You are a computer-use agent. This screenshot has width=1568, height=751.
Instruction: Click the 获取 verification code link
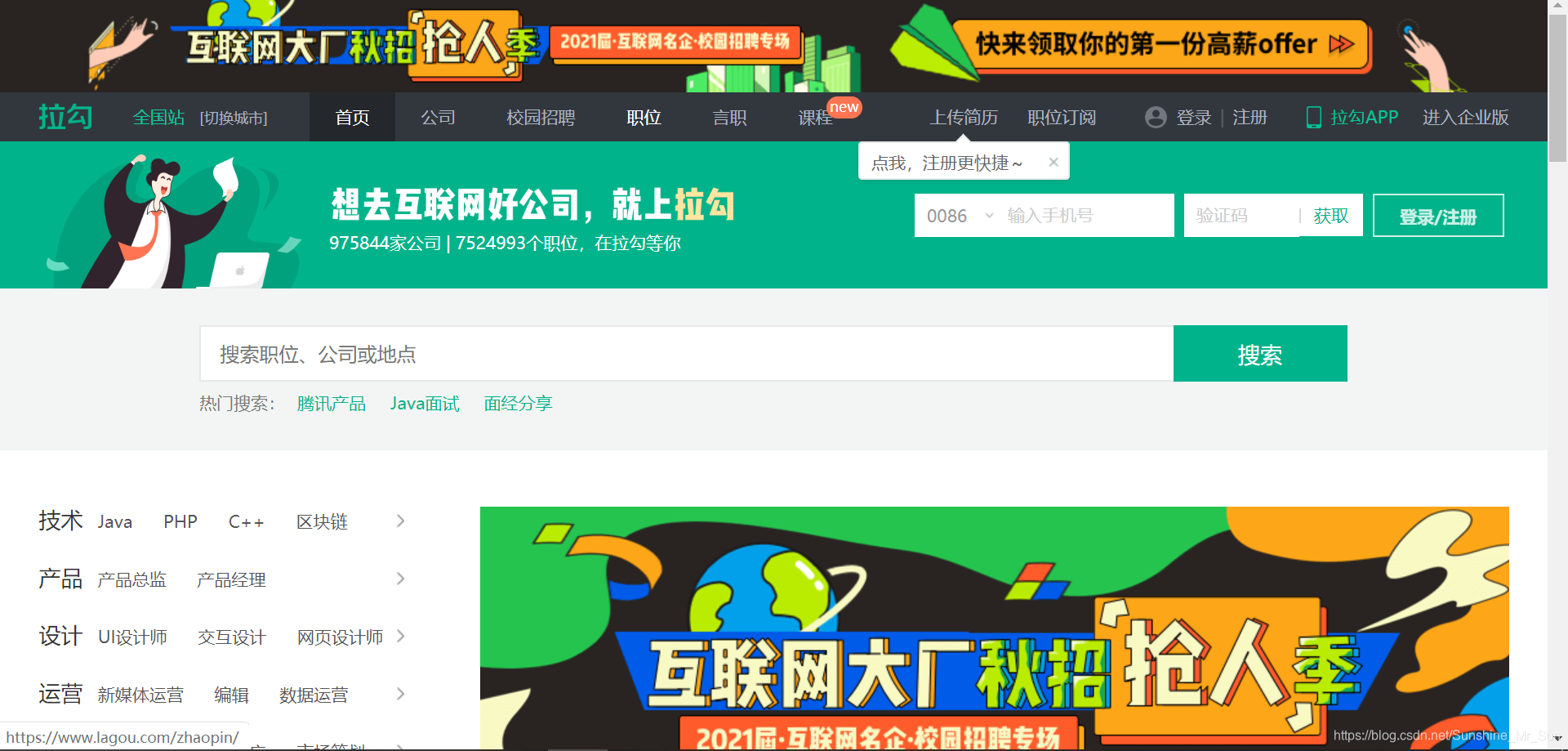click(1331, 215)
